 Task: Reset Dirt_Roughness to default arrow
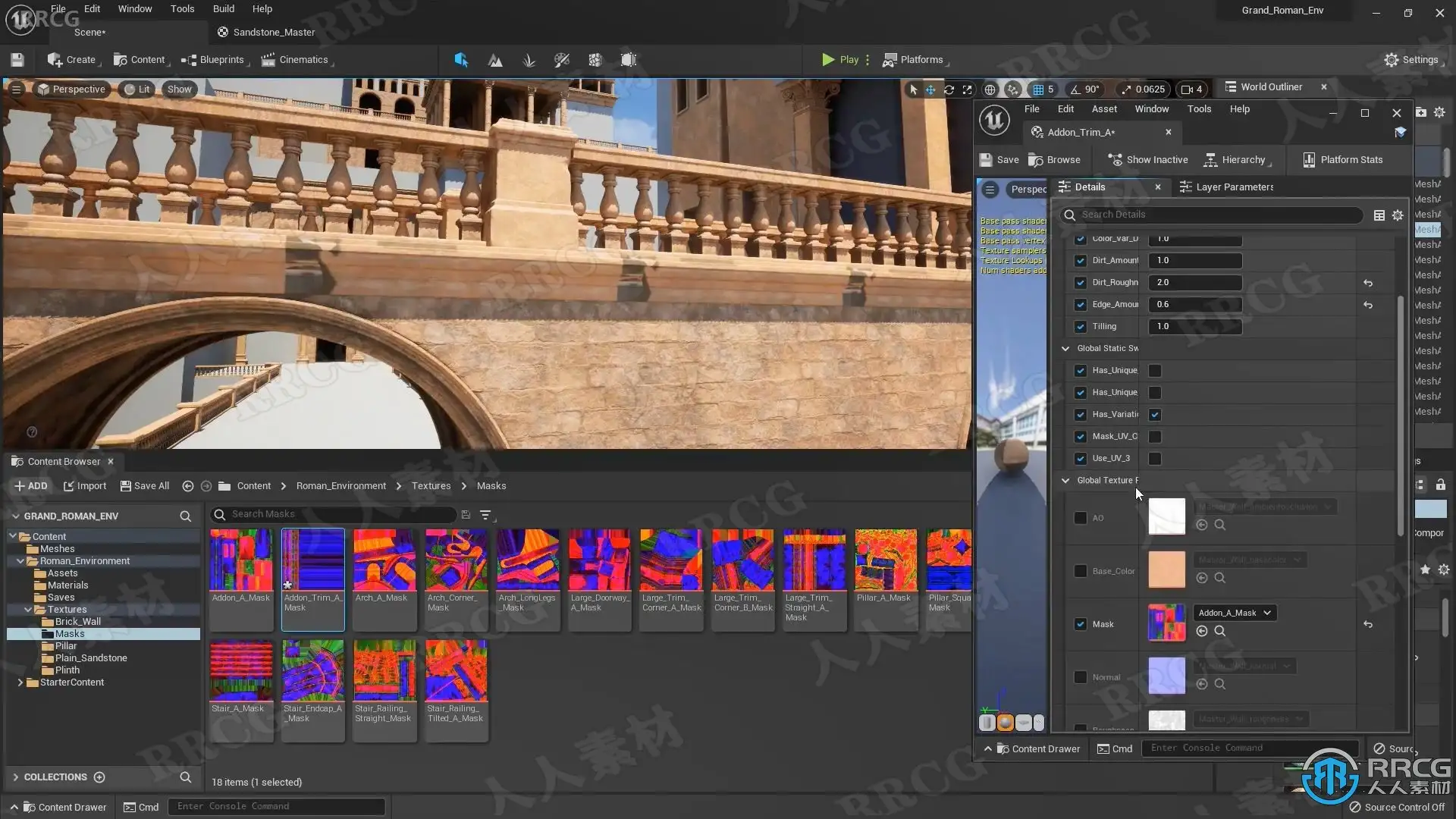click(x=1368, y=283)
